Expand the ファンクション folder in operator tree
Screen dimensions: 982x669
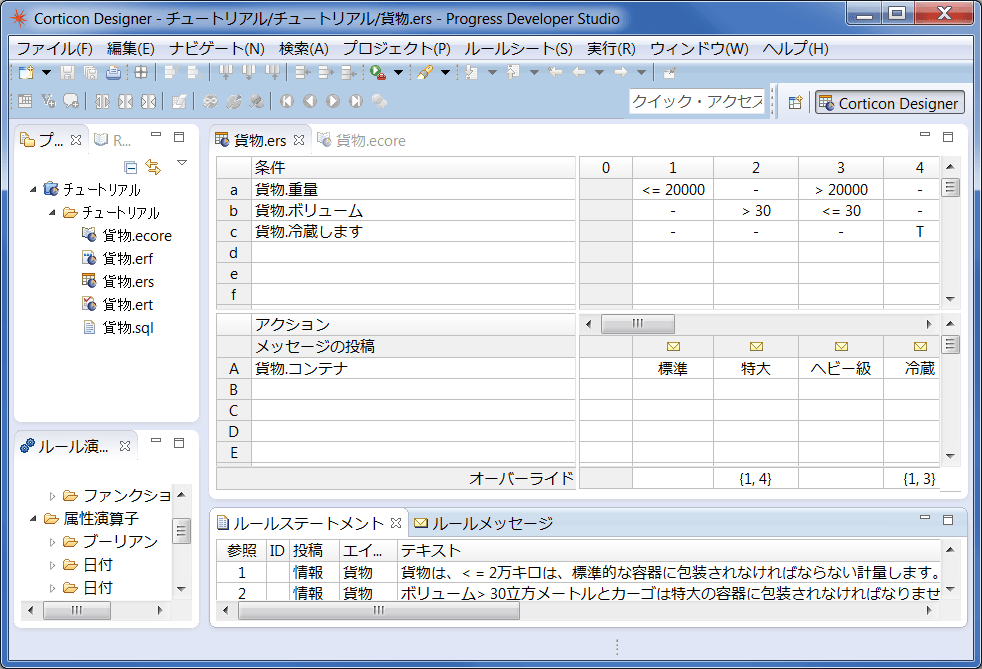click(x=54, y=496)
